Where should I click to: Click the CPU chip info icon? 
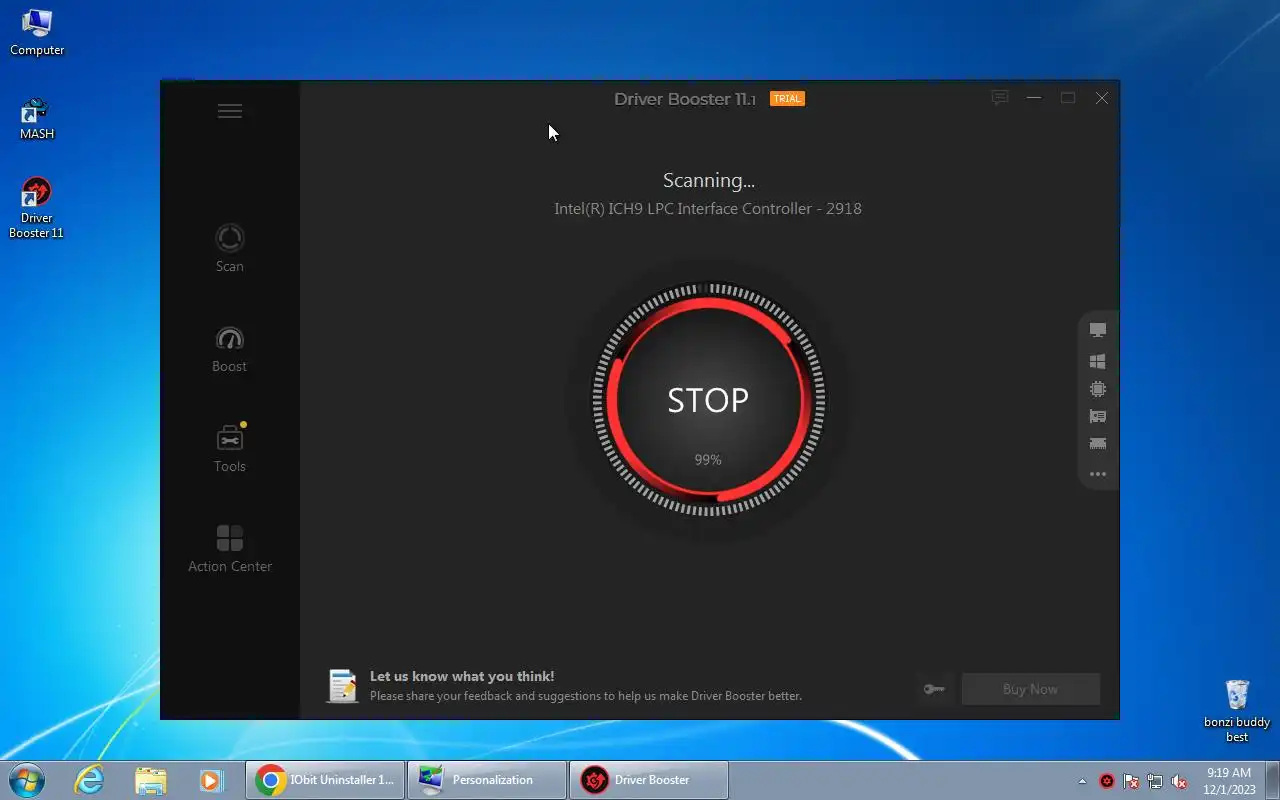1098,388
